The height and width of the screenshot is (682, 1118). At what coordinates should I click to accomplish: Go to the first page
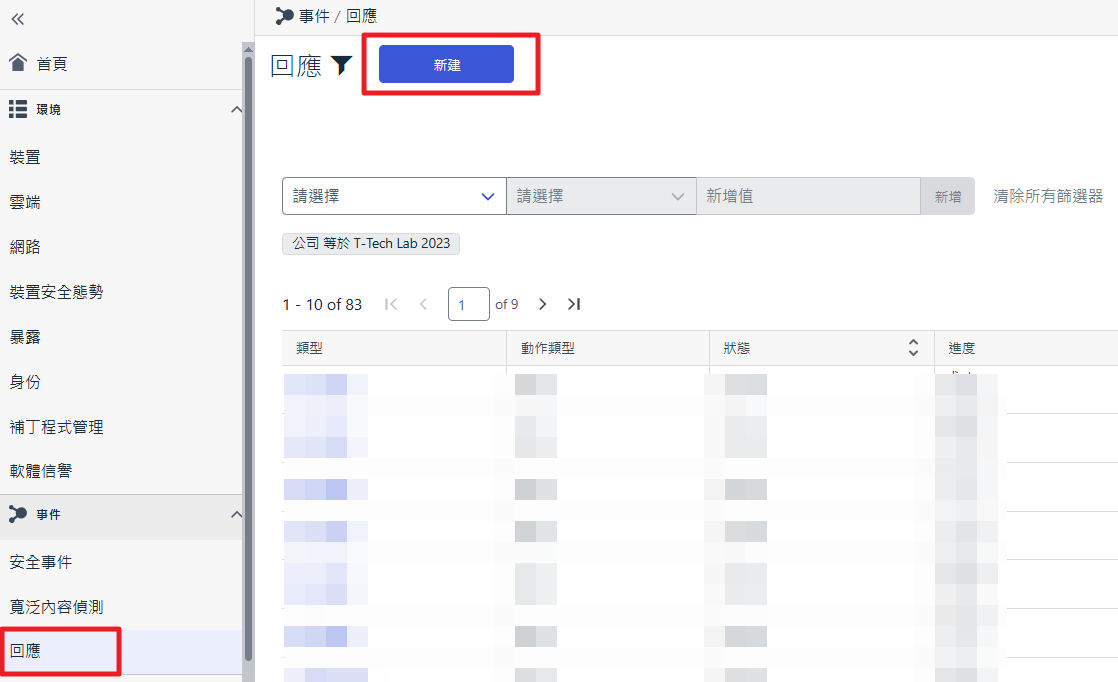(x=391, y=304)
